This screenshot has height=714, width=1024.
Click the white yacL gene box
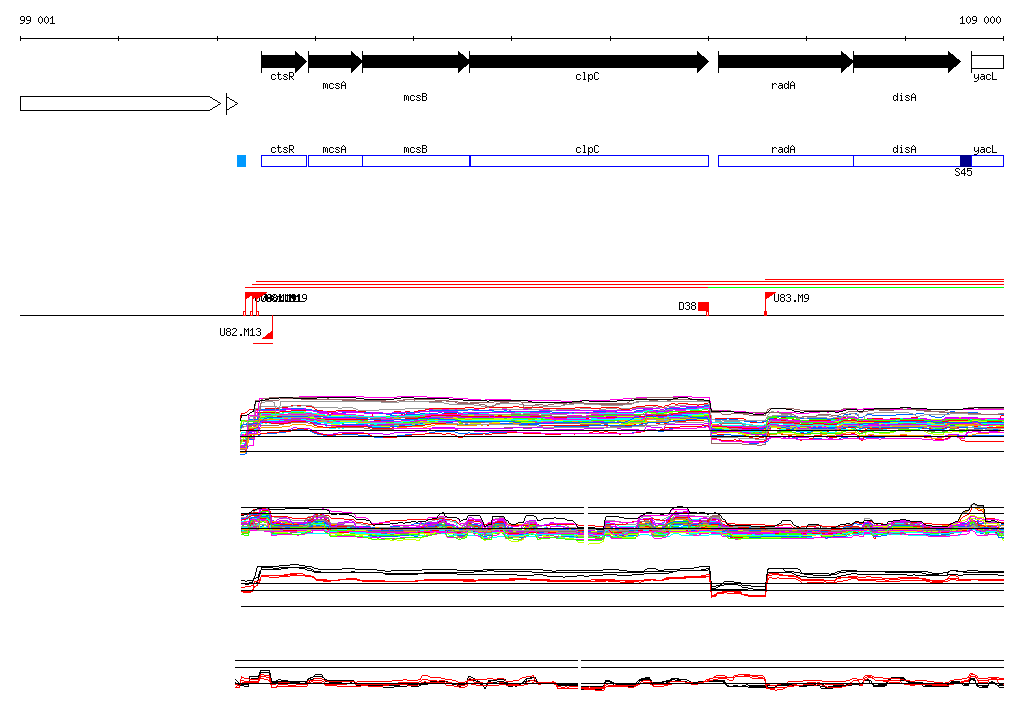tap(987, 62)
